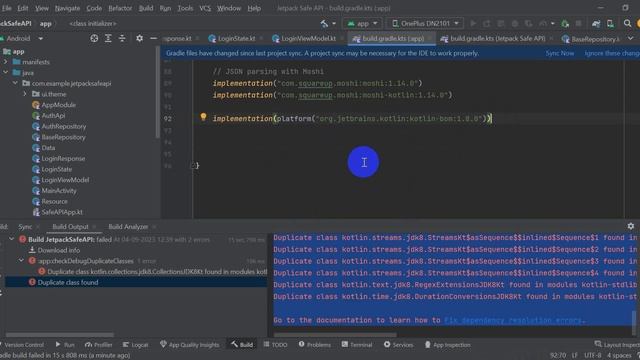Screen dimensions: 640x360
Task: Click the build output horizontal scrollbar
Action: (x=335, y=335)
